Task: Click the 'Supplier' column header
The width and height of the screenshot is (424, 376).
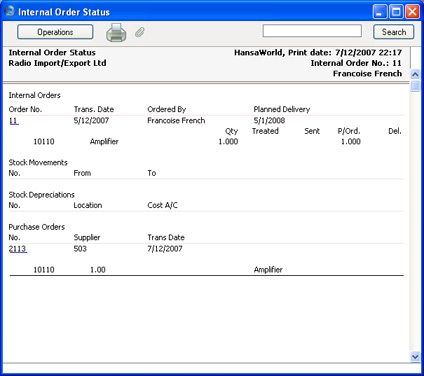Action: pyautogui.click(x=87, y=238)
